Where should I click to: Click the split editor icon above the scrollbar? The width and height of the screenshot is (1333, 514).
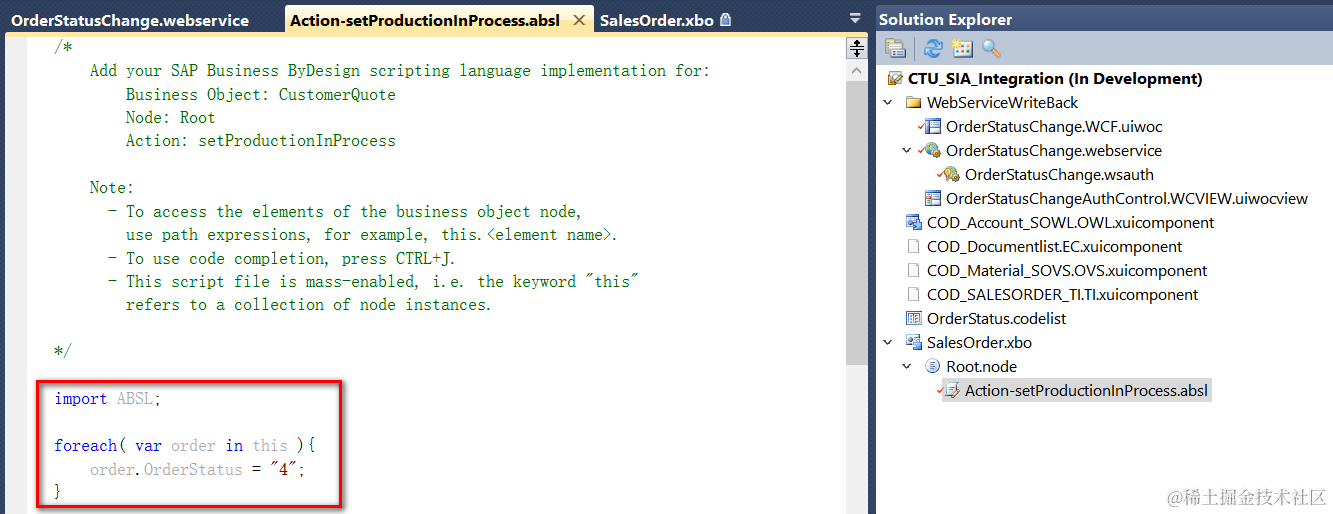(x=857, y=48)
